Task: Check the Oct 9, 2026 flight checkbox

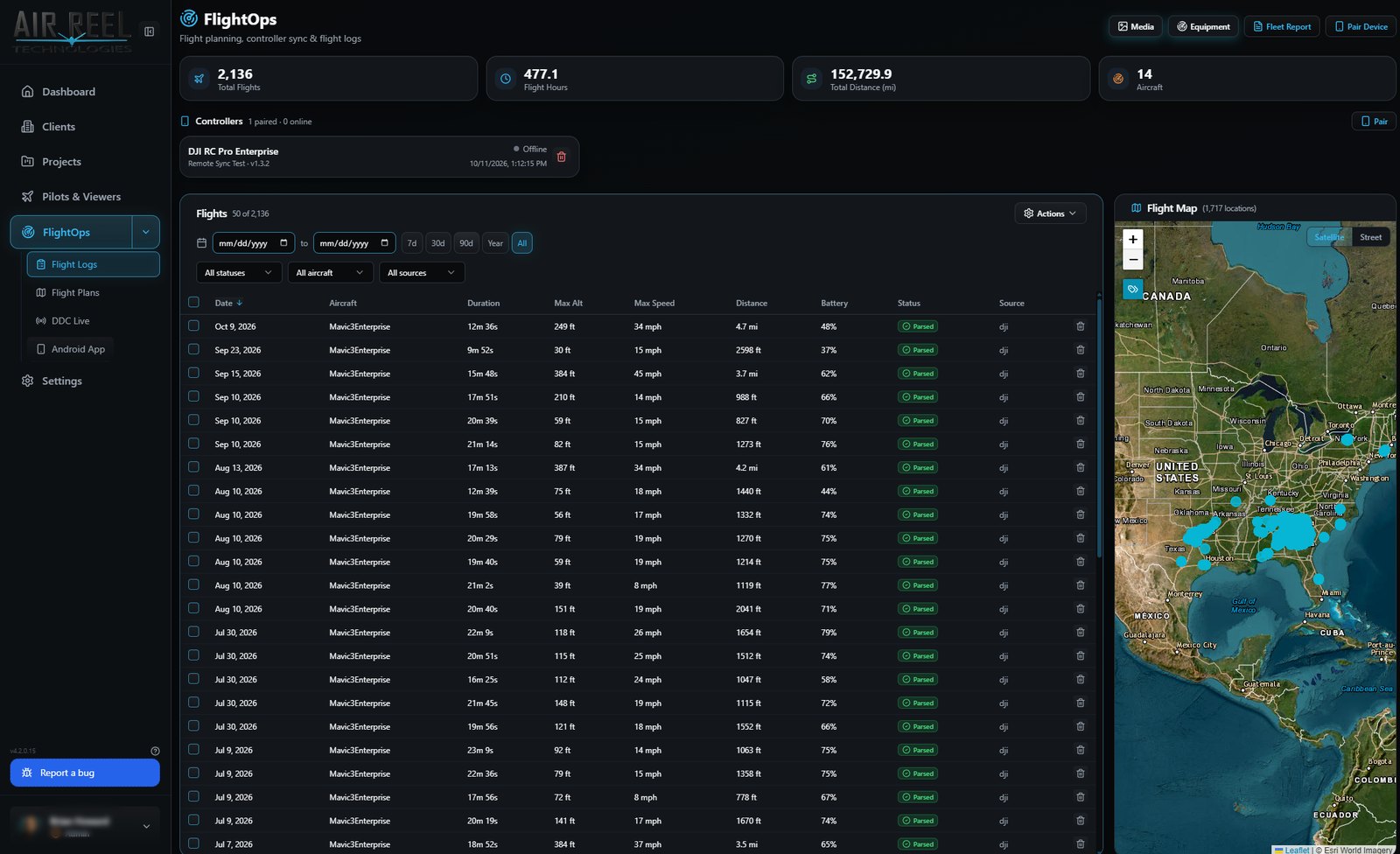Action: [x=194, y=326]
